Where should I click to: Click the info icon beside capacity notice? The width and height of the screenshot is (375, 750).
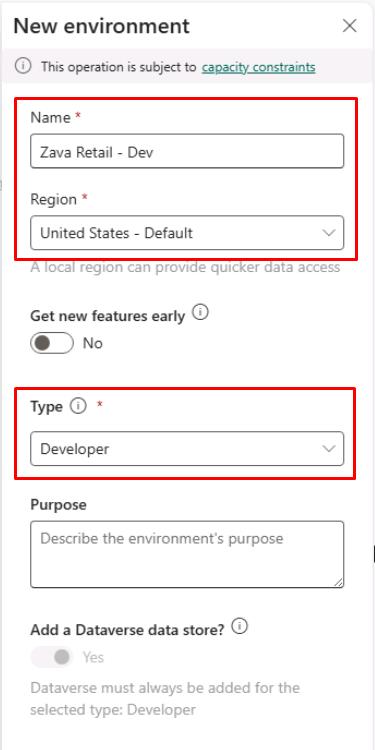[23, 66]
